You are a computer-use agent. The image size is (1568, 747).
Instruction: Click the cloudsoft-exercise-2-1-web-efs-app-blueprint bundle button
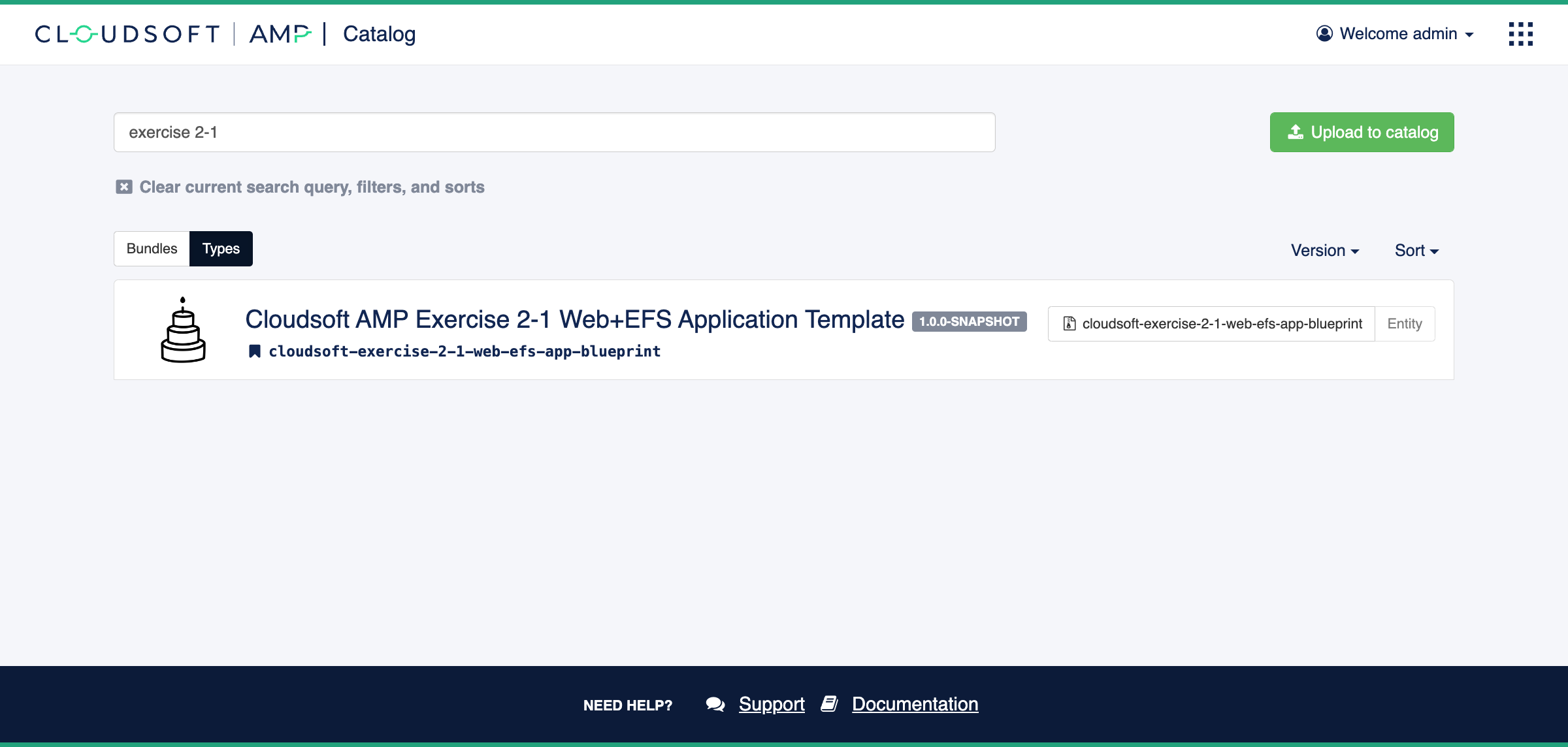pyautogui.click(x=1211, y=324)
